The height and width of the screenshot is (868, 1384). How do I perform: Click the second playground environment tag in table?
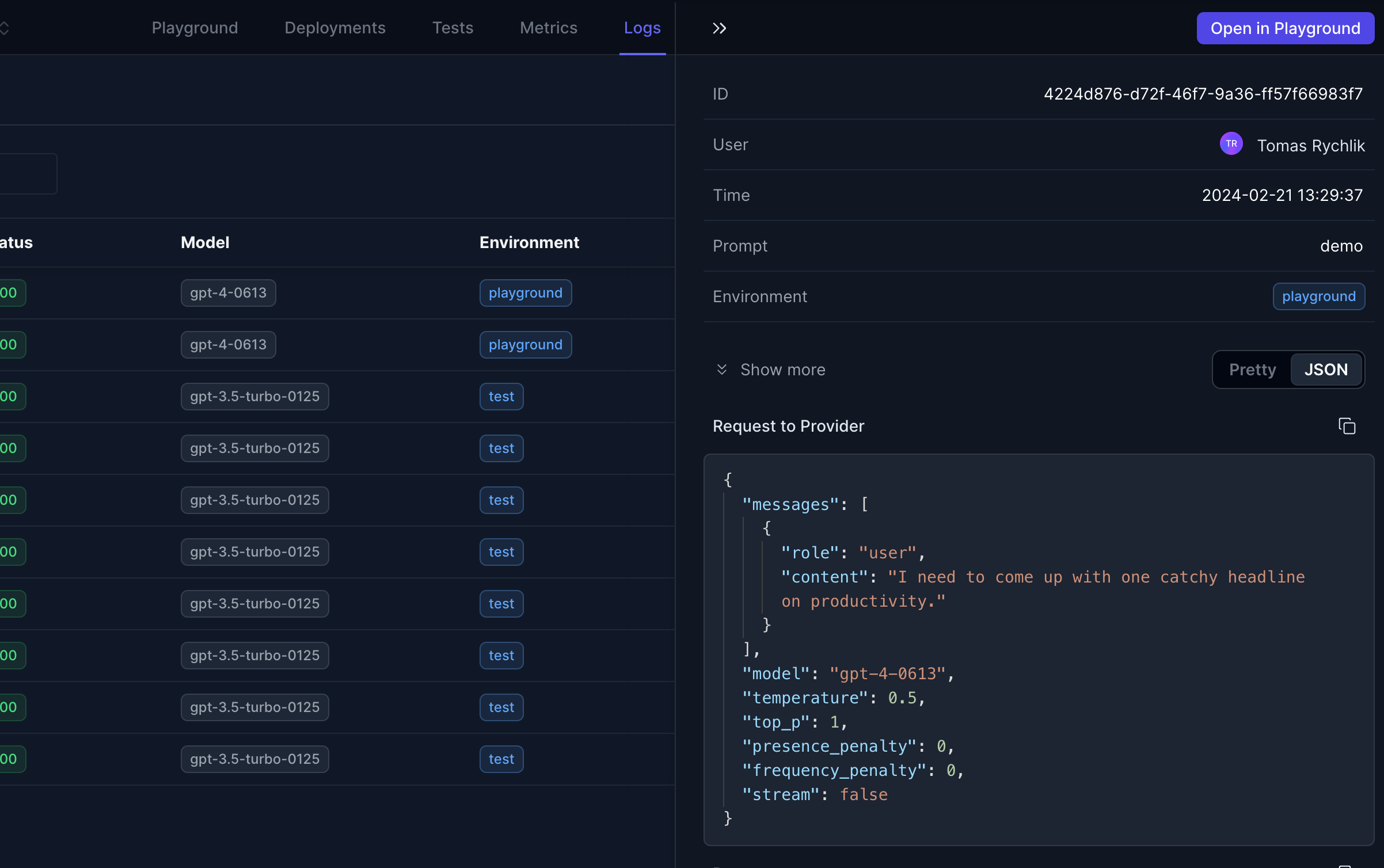point(525,345)
